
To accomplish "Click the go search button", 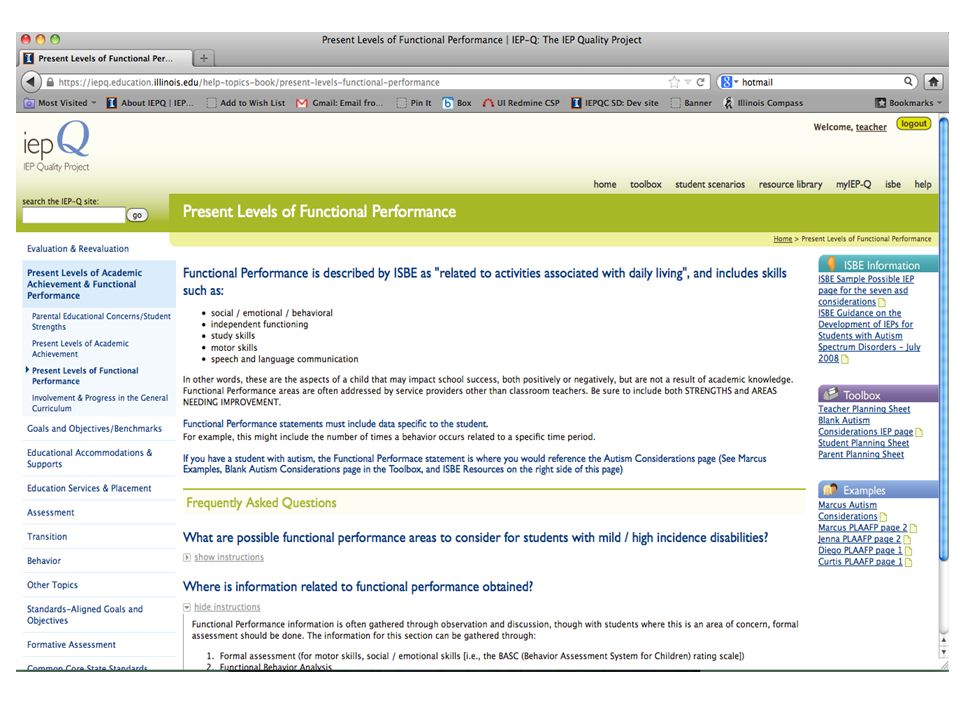I will (x=137, y=215).
